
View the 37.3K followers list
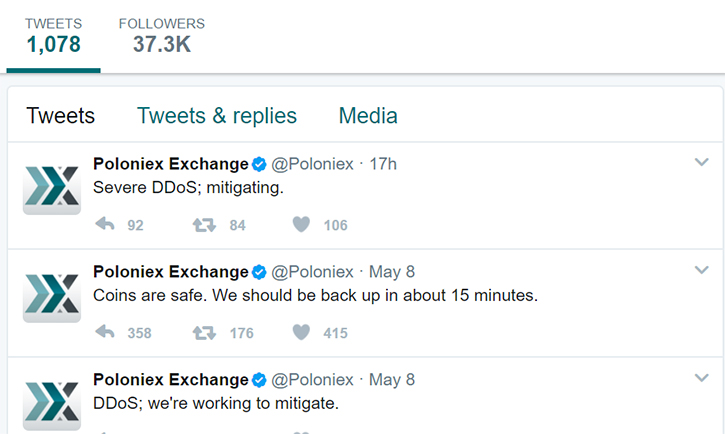coord(162,36)
